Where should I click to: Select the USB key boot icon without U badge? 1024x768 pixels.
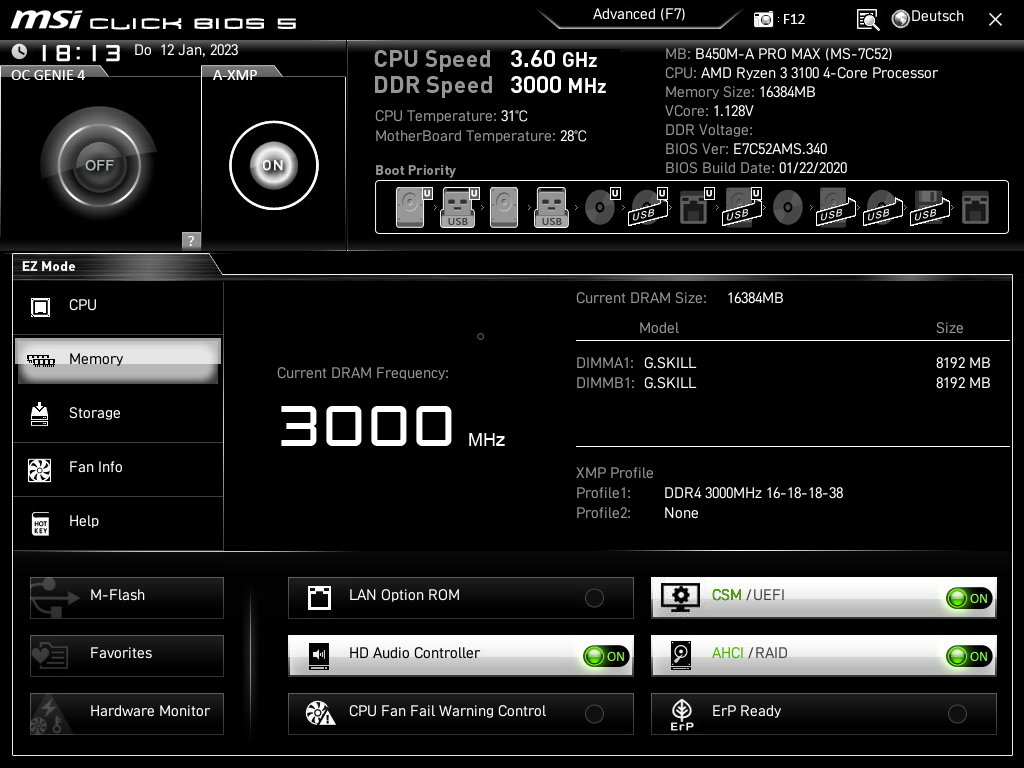551,207
